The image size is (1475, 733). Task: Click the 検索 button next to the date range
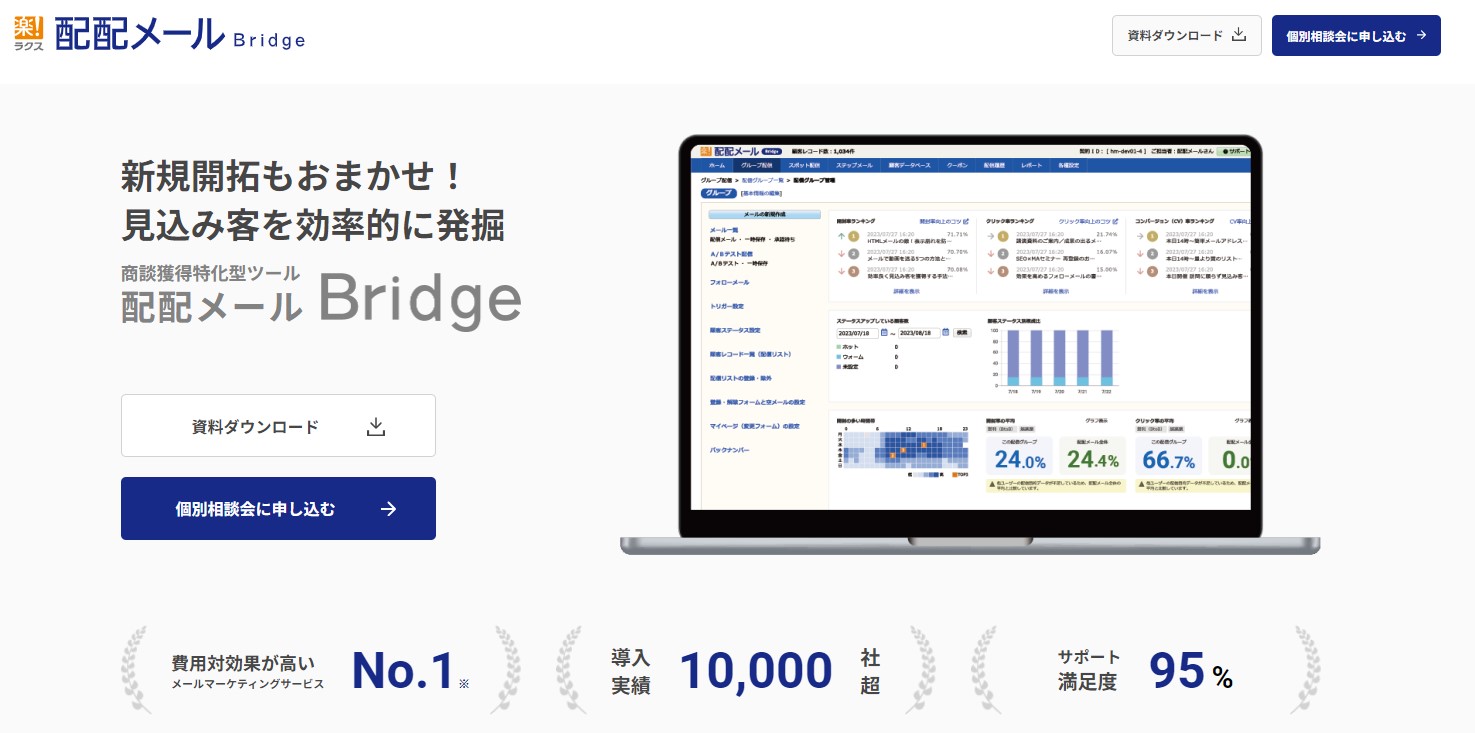click(962, 333)
